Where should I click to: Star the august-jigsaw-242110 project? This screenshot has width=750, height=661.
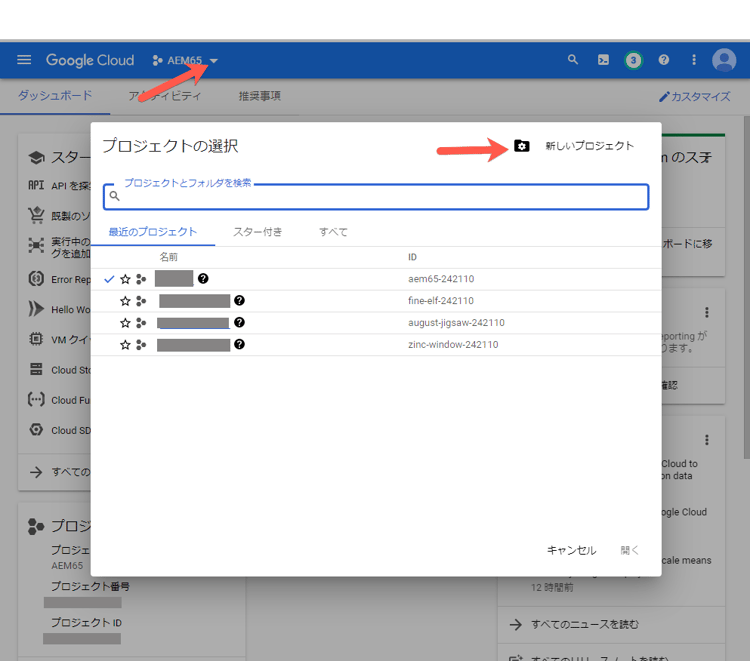(x=125, y=323)
